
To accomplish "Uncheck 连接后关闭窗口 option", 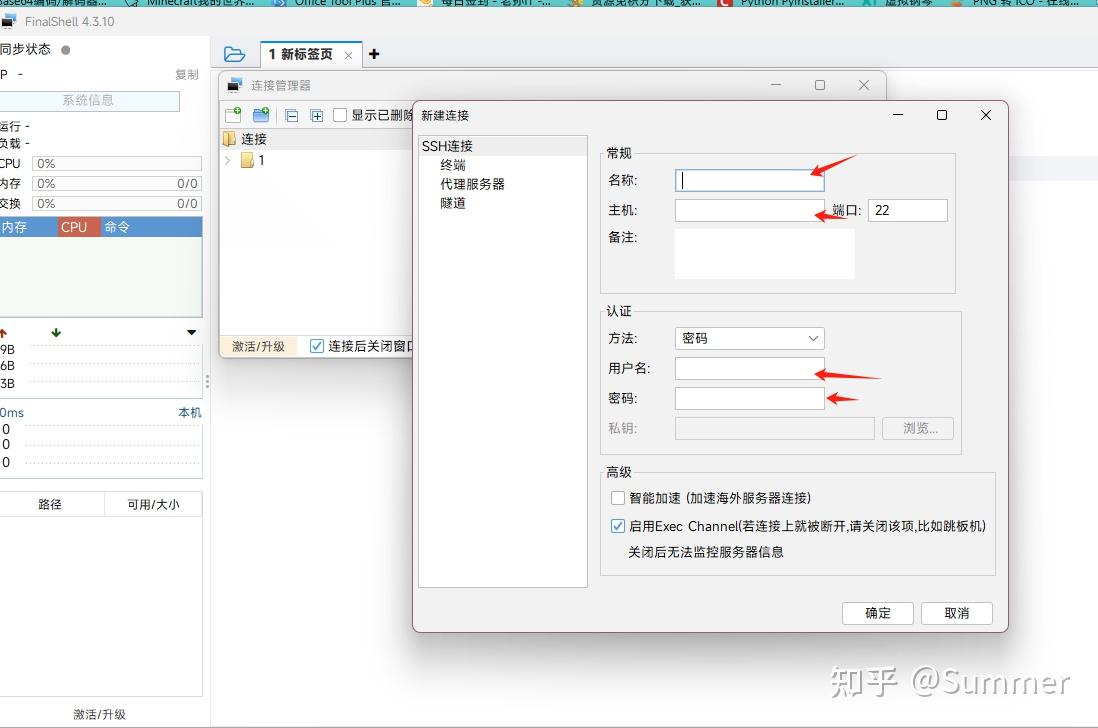I will click(317, 346).
